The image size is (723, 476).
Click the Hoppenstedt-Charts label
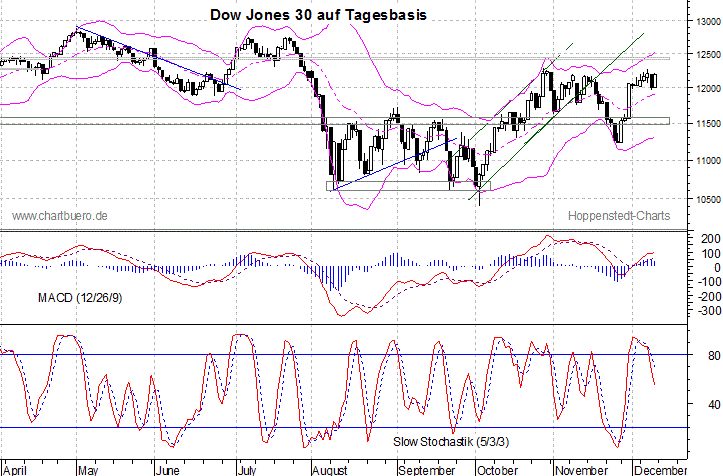click(619, 215)
